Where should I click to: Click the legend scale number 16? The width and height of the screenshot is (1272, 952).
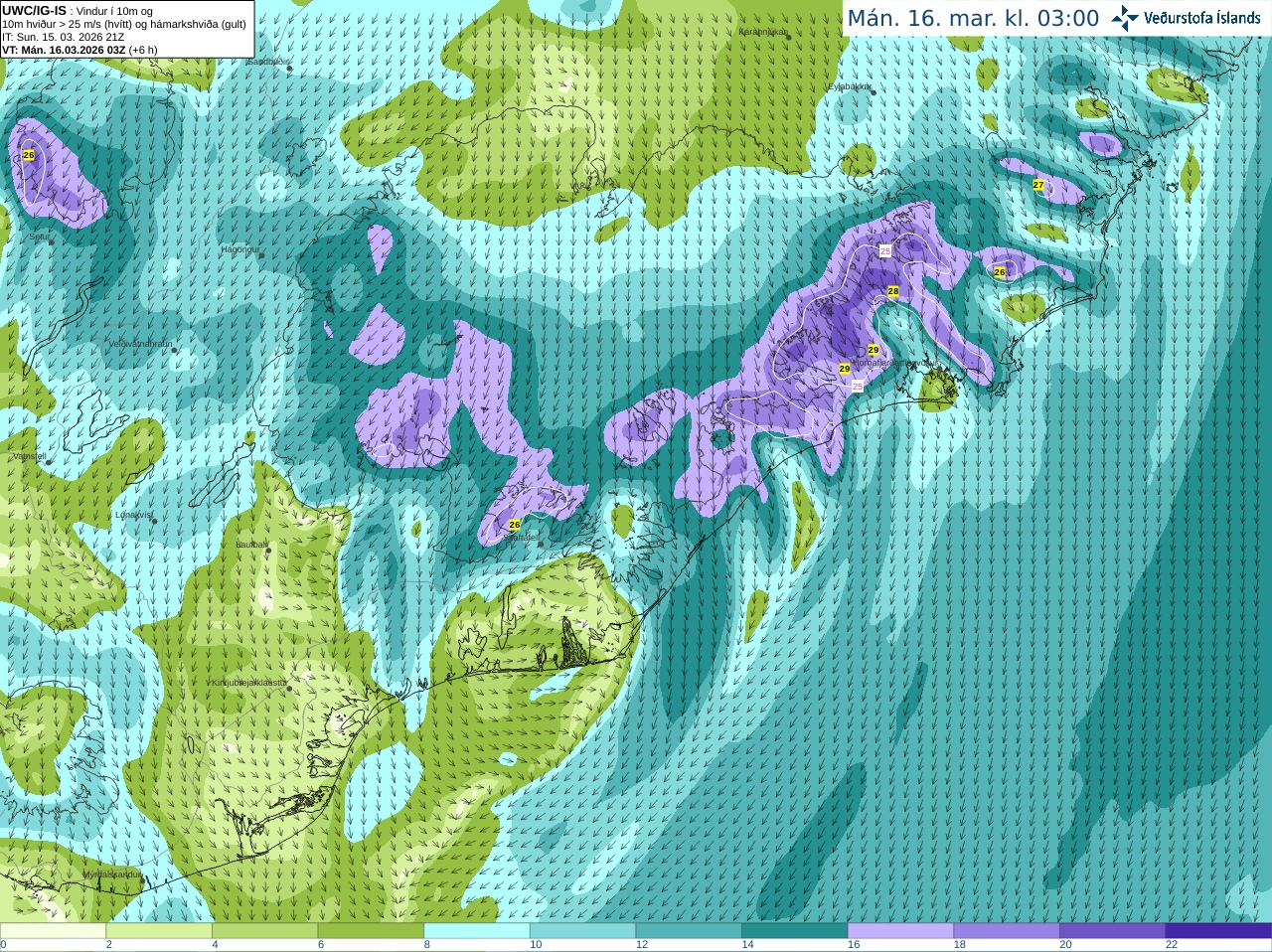(854, 945)
